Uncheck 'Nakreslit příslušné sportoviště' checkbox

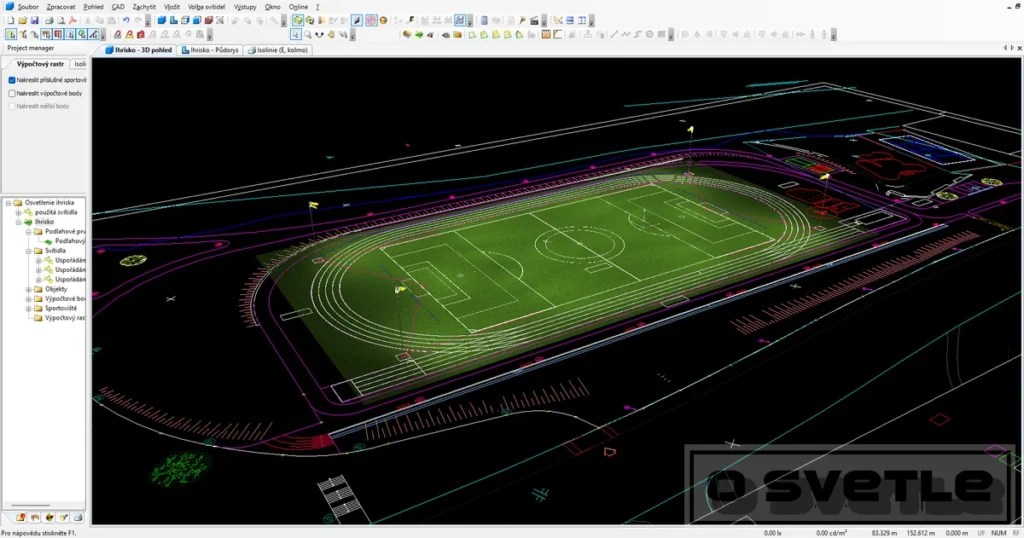click(x=12, y=80)
